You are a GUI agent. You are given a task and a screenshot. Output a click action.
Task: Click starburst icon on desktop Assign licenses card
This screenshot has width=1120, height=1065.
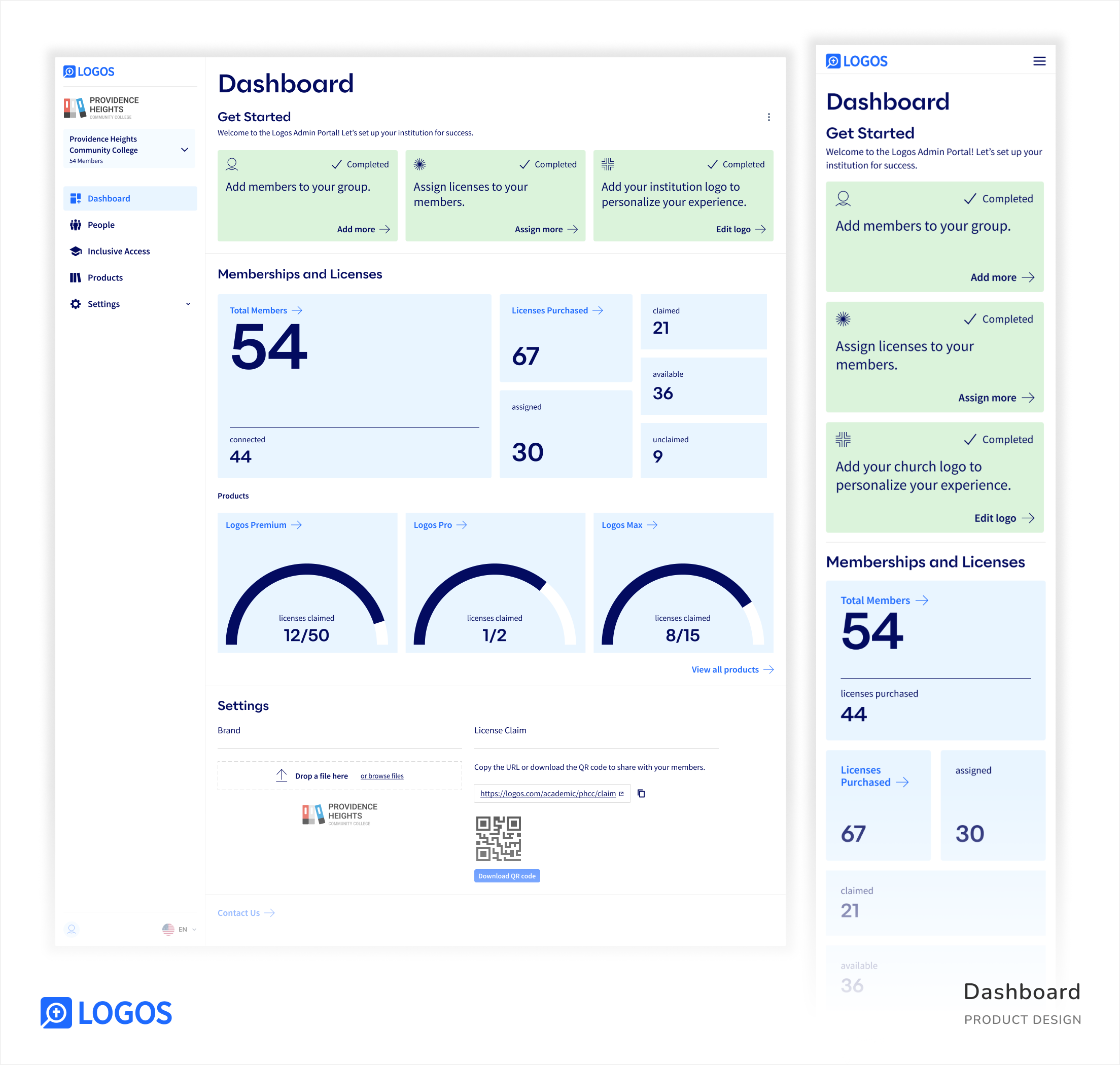click(419, 164)
